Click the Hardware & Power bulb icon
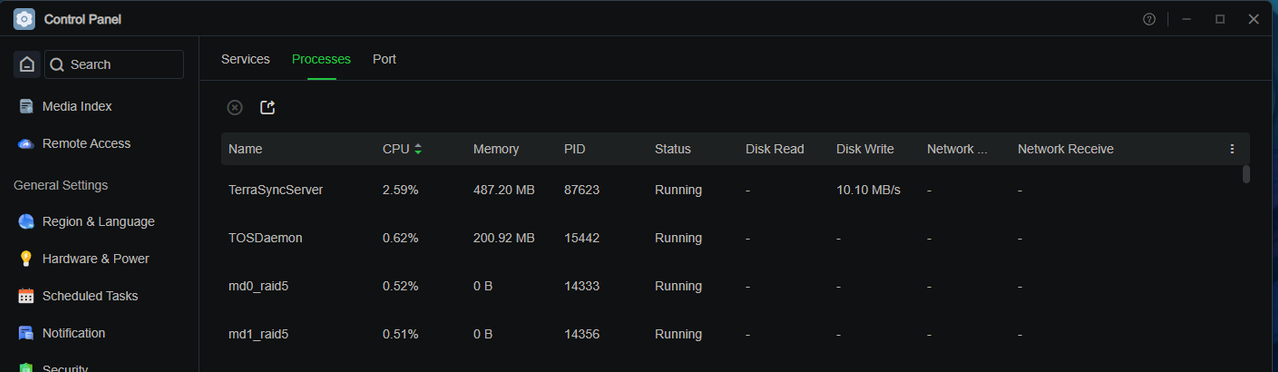 [26, 259]
